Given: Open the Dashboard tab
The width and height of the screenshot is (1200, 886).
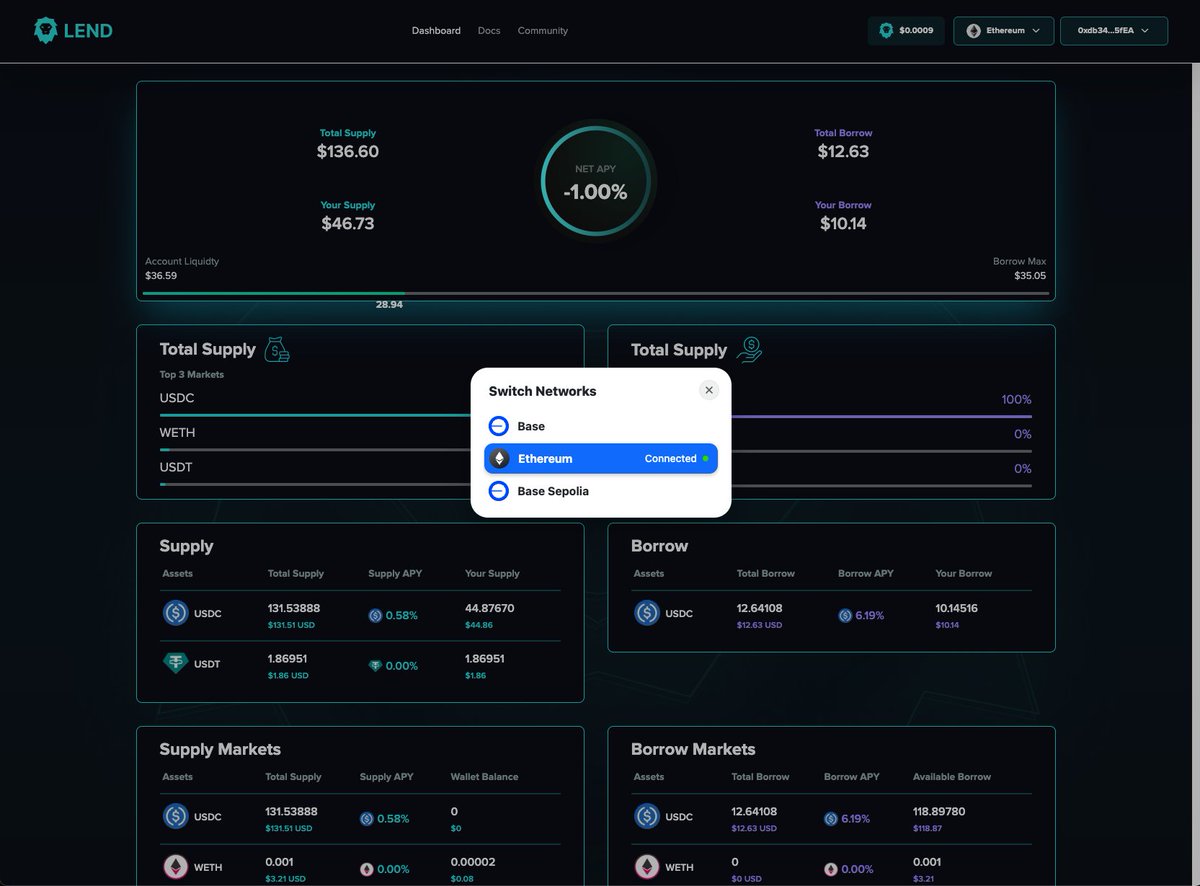Looking at the screenshot, I should click(x=436, y=31).
